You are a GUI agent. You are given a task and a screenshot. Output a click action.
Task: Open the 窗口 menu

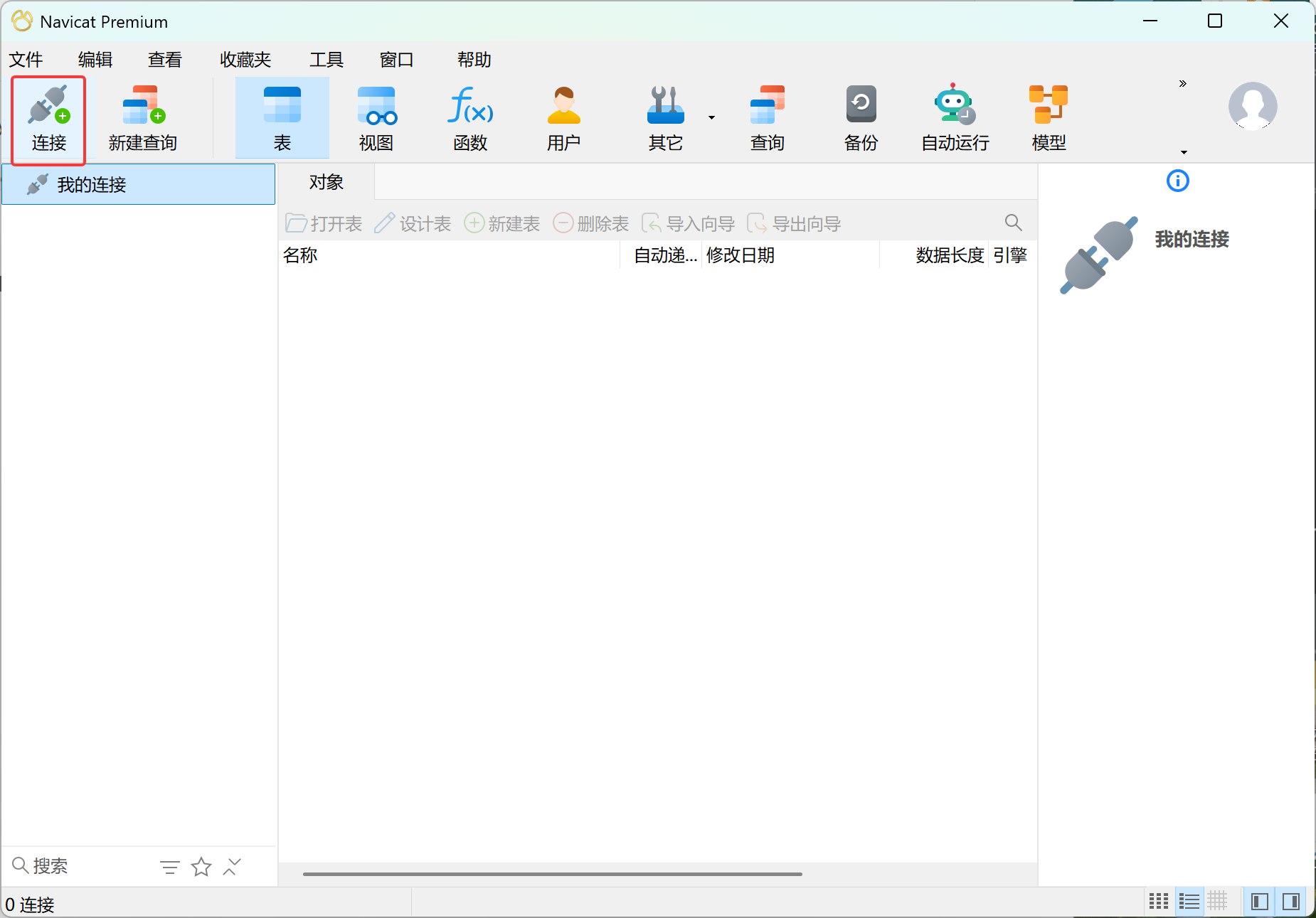(397, 60)
